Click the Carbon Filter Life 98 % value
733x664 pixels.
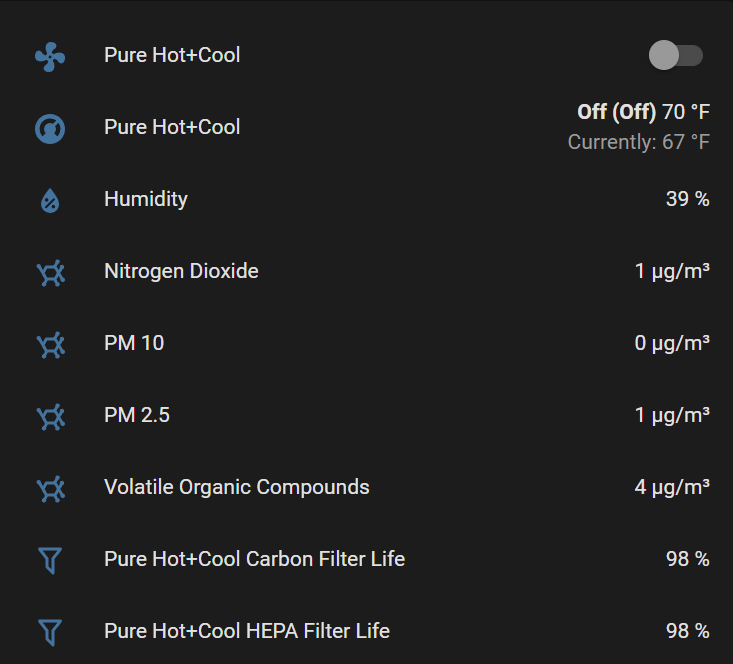tap(688, 559)
